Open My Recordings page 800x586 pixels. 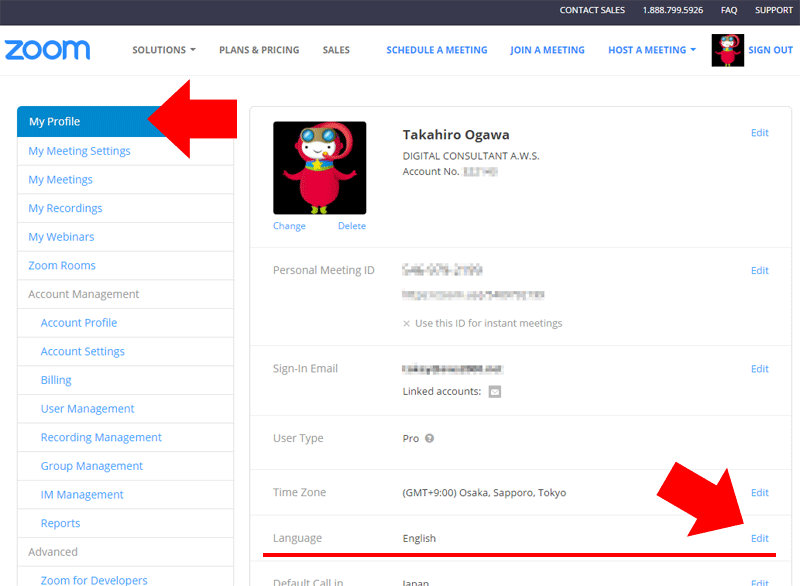[65, 208]
